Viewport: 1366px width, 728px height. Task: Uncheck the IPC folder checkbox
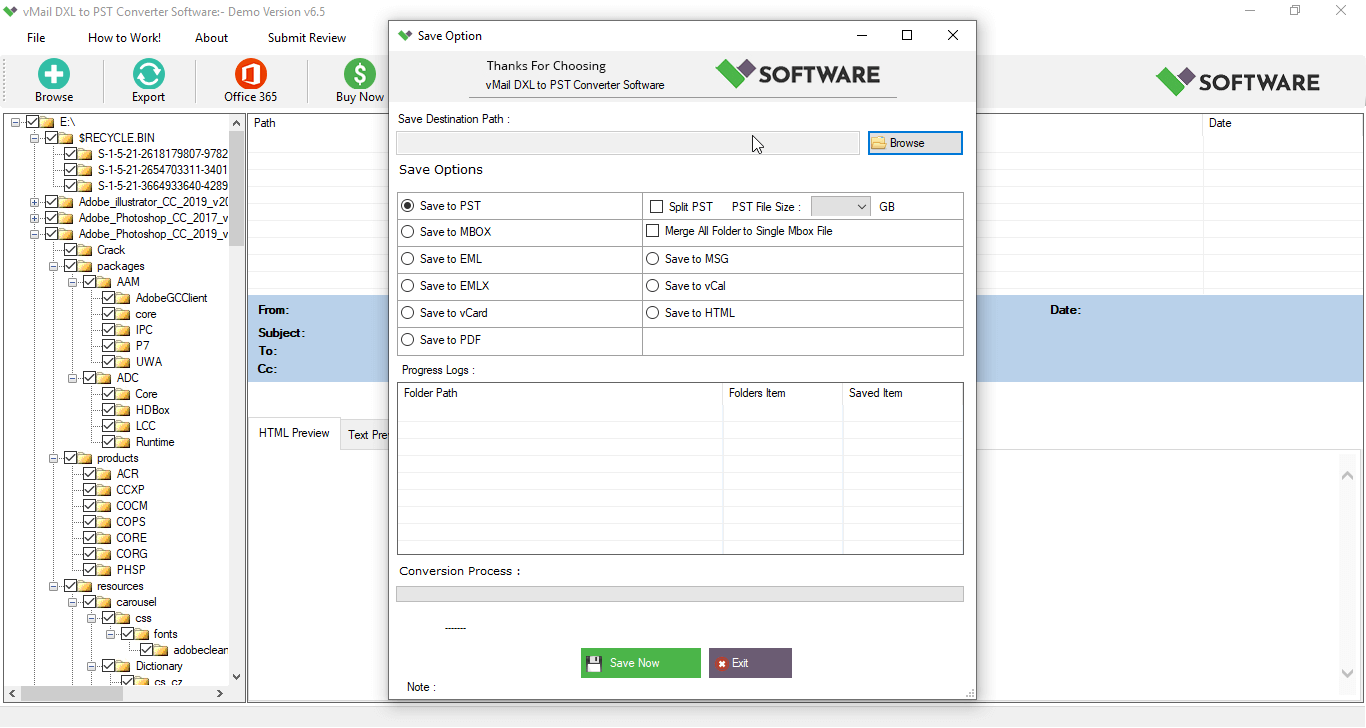pyautogui.click(x=109, y=330)
